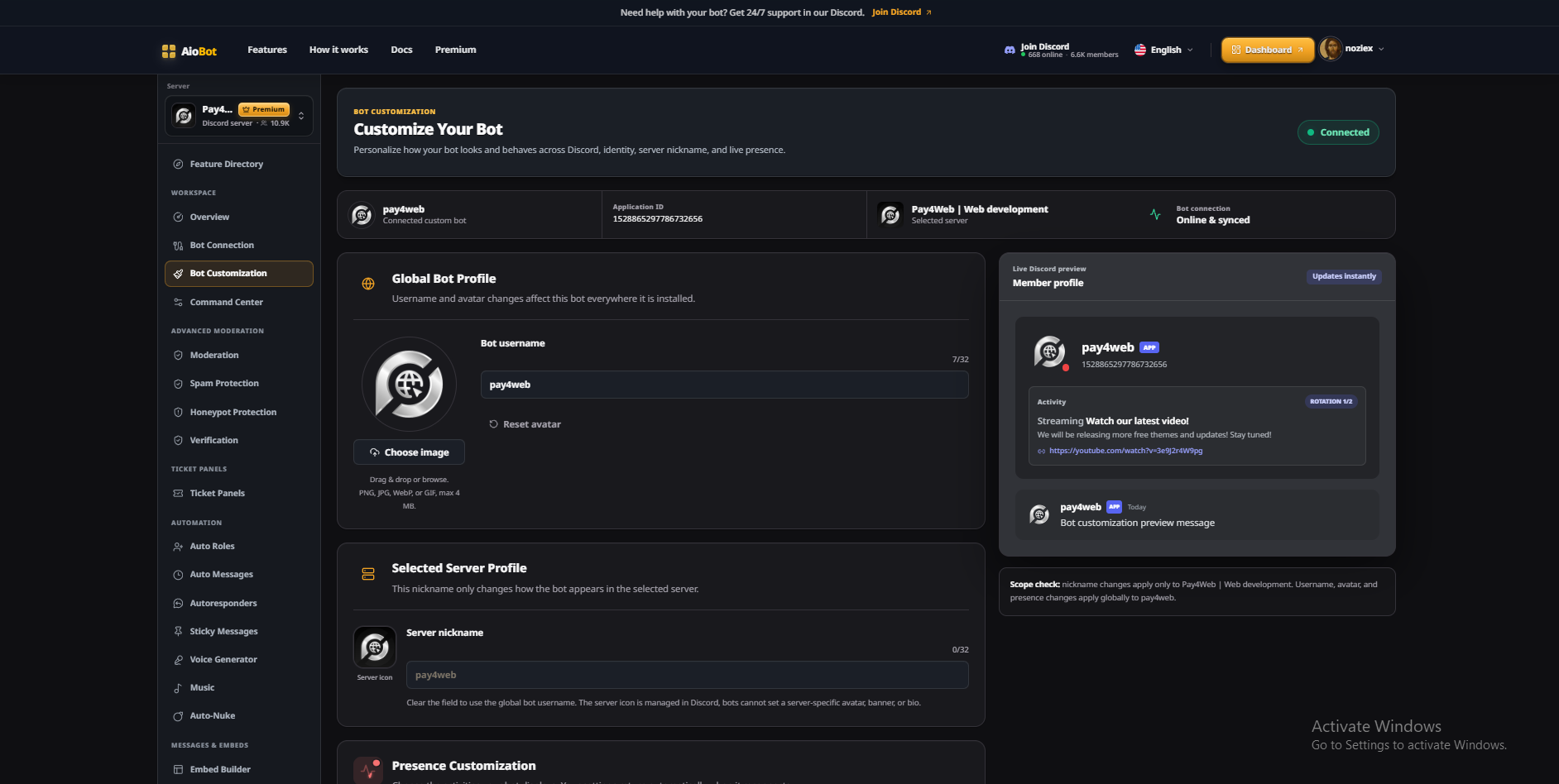Click the Ticket Panels ticket icon

(x=178, y=494)
